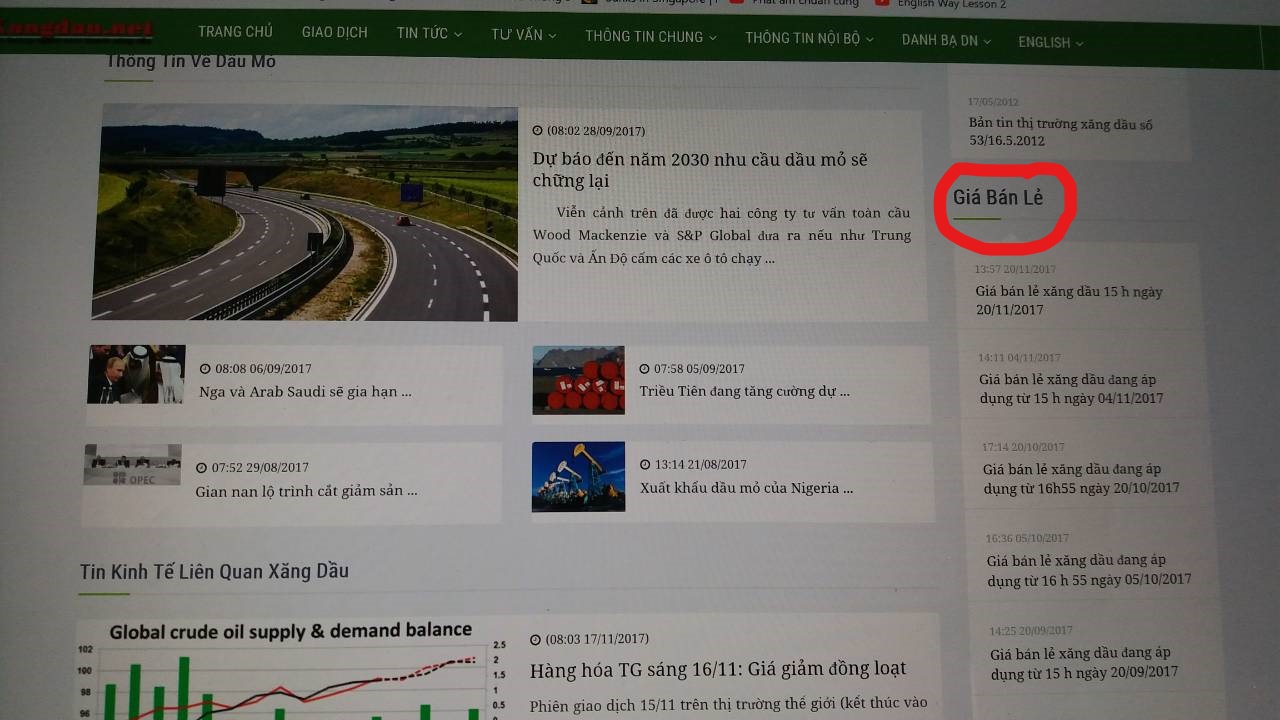Open the THÔNG TIN NỘI BỘ dropdown

(x=809, y=38)
